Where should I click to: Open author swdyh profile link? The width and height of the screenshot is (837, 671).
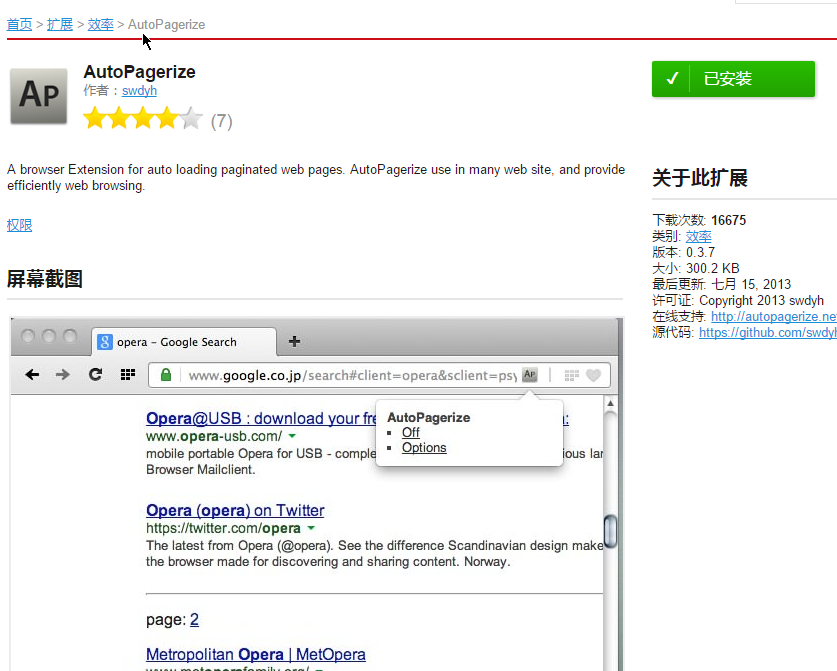139,90
